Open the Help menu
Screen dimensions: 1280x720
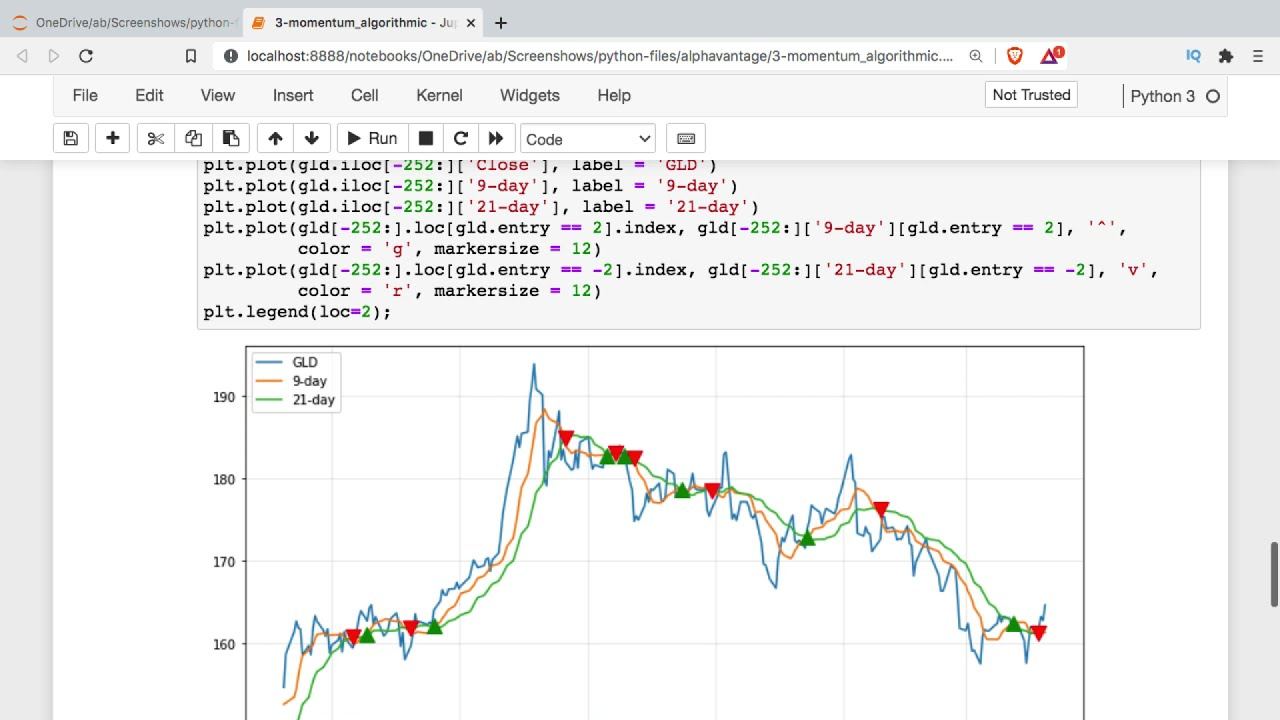(x=614, y=95)
